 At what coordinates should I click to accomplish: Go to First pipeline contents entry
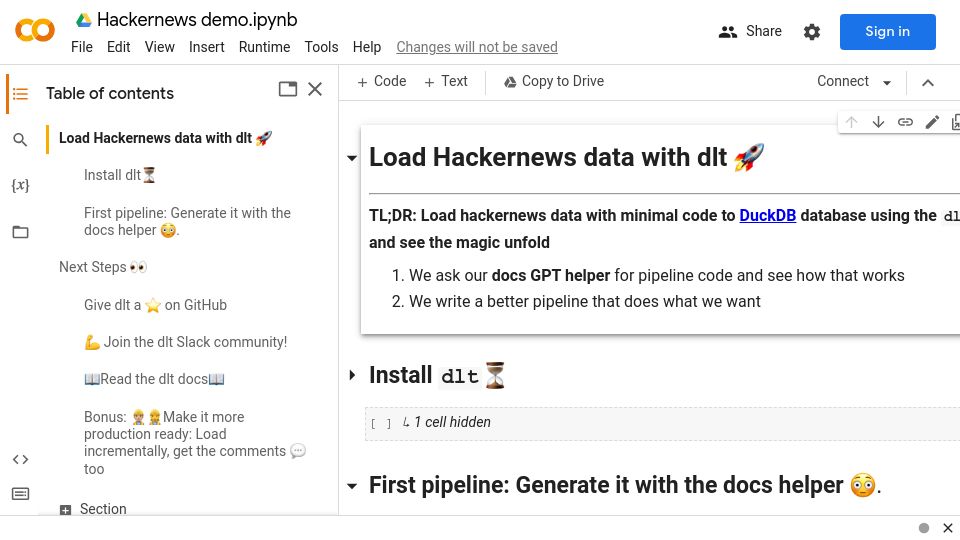(187, 222)
